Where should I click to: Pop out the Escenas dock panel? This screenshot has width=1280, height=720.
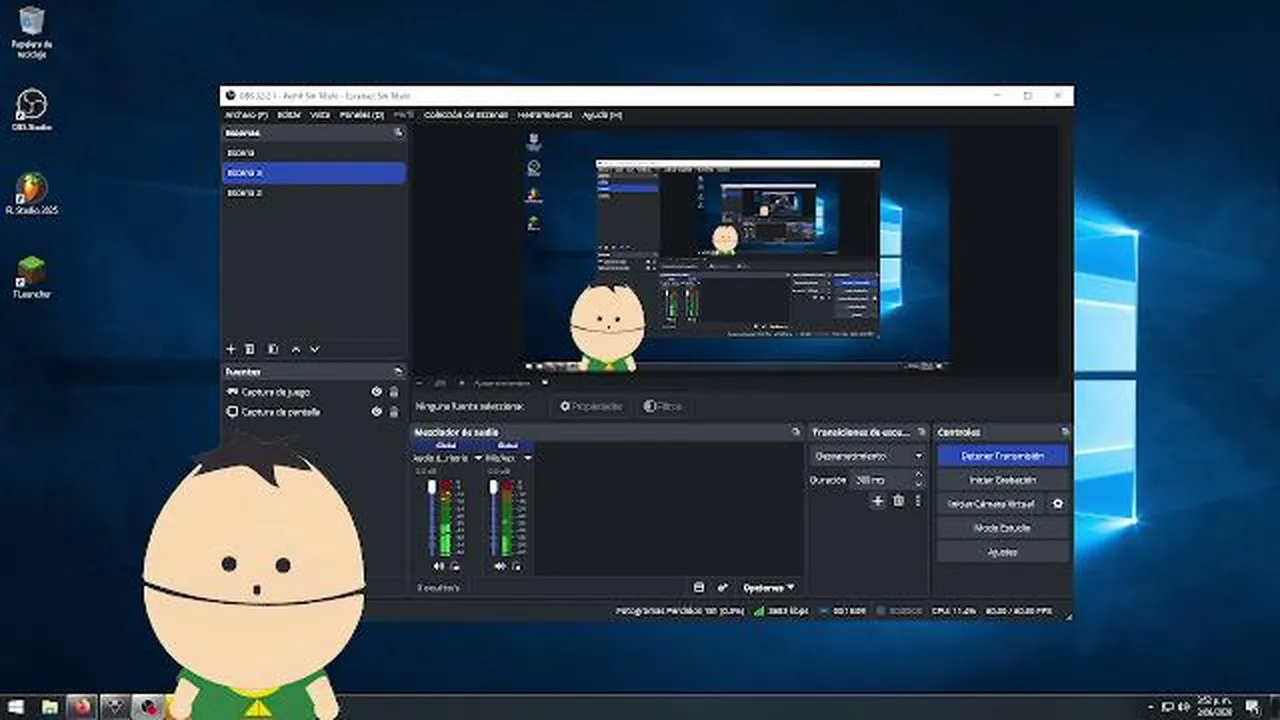[x=398, y=132]
